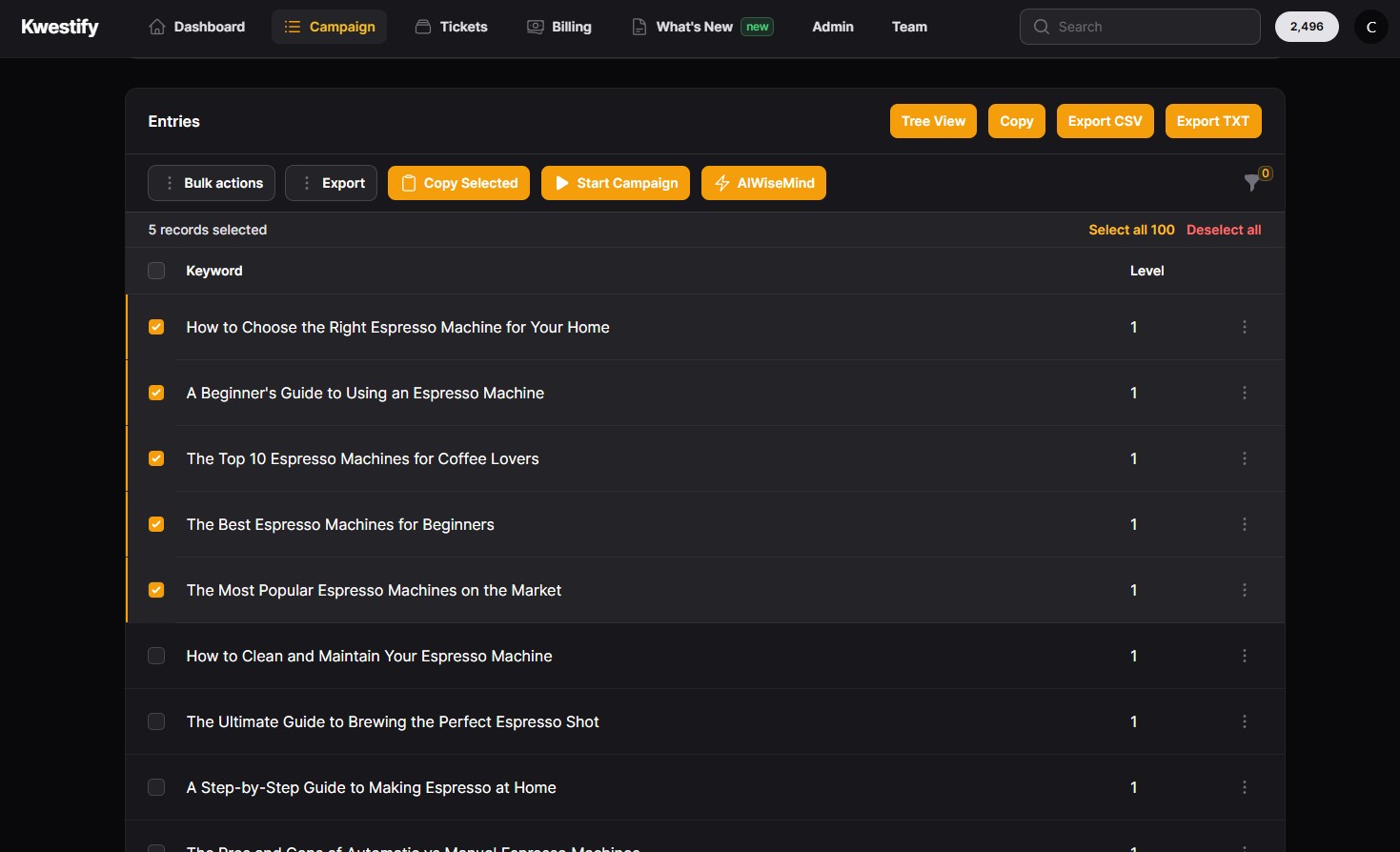Uncheck 'The Most Popular Espresso Machines on the Market'
Viewport: 1400px width, 852px height.
click(x=156, y=590)
